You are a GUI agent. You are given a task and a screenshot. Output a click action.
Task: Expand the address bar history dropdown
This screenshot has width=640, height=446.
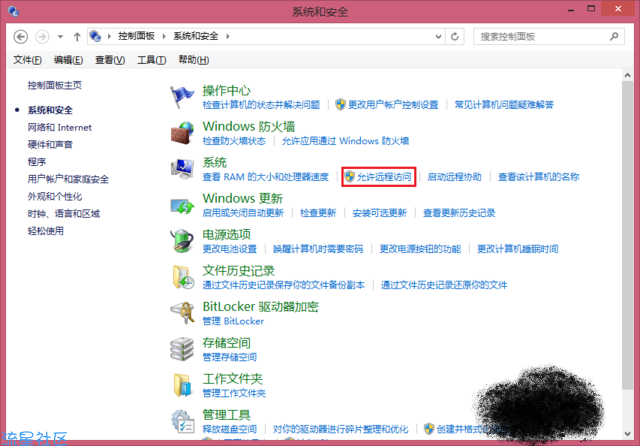point(438,37)
